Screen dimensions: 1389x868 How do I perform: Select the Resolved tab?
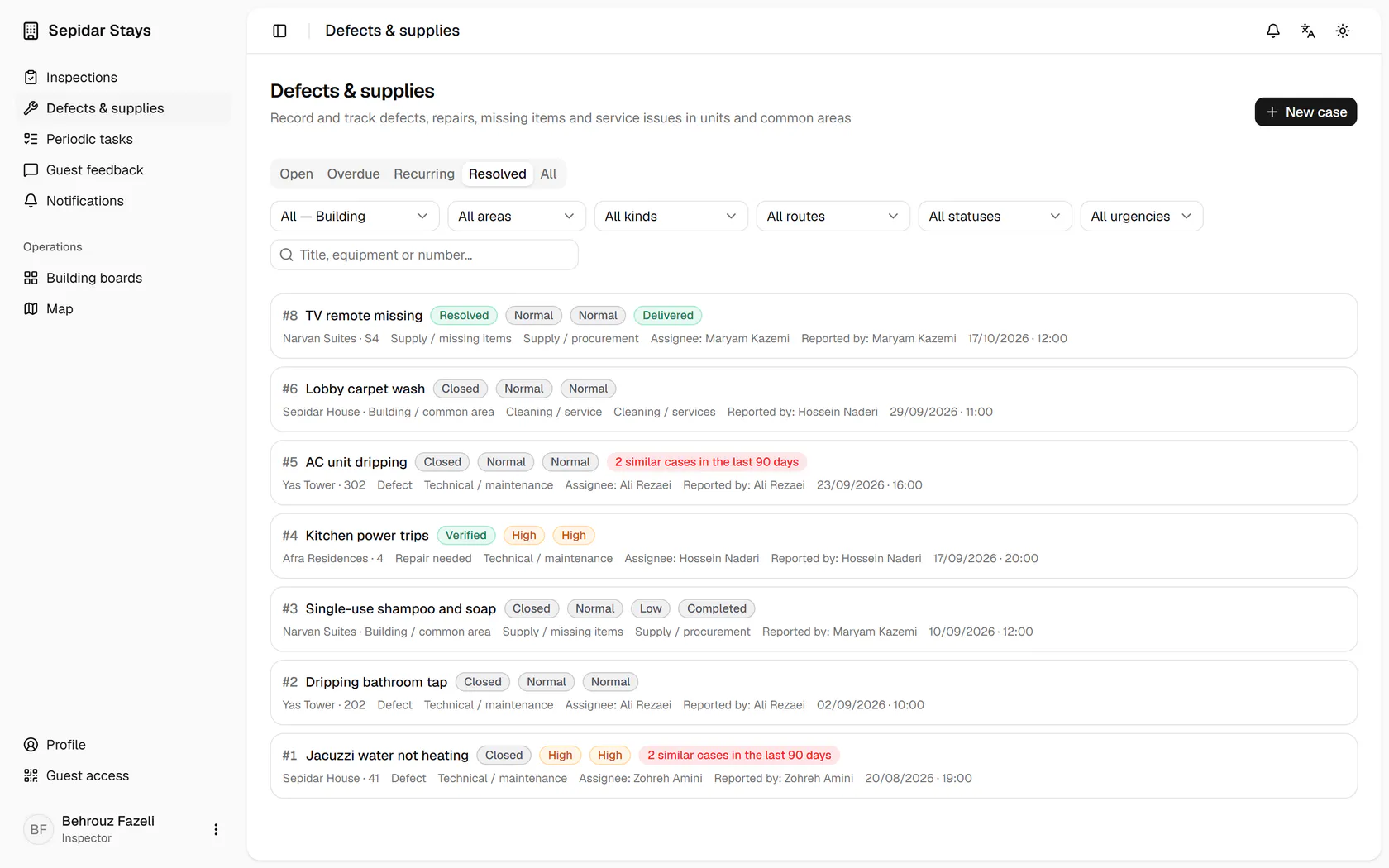coord(497,174)
